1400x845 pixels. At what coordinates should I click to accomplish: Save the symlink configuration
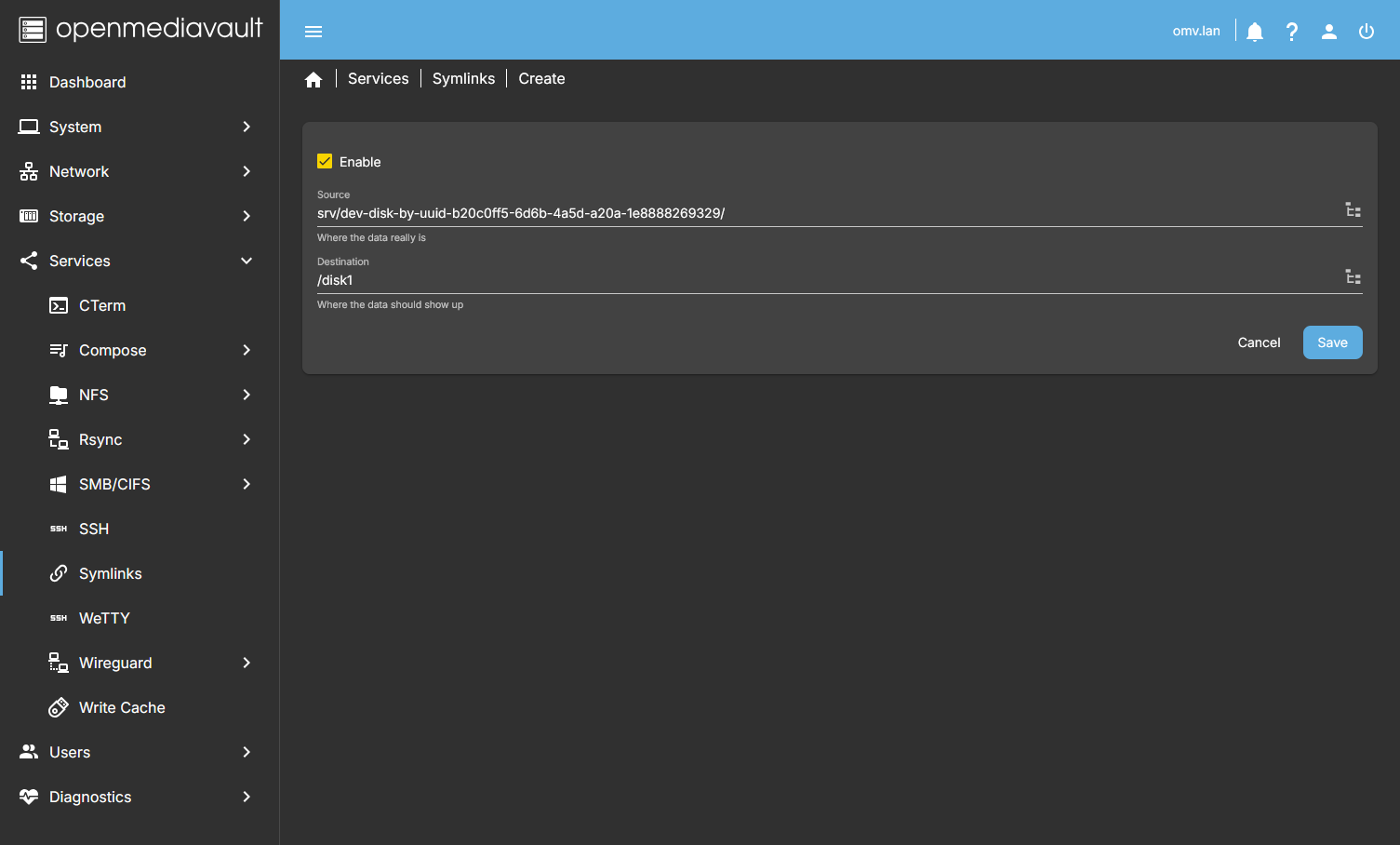coord(1332,342)
